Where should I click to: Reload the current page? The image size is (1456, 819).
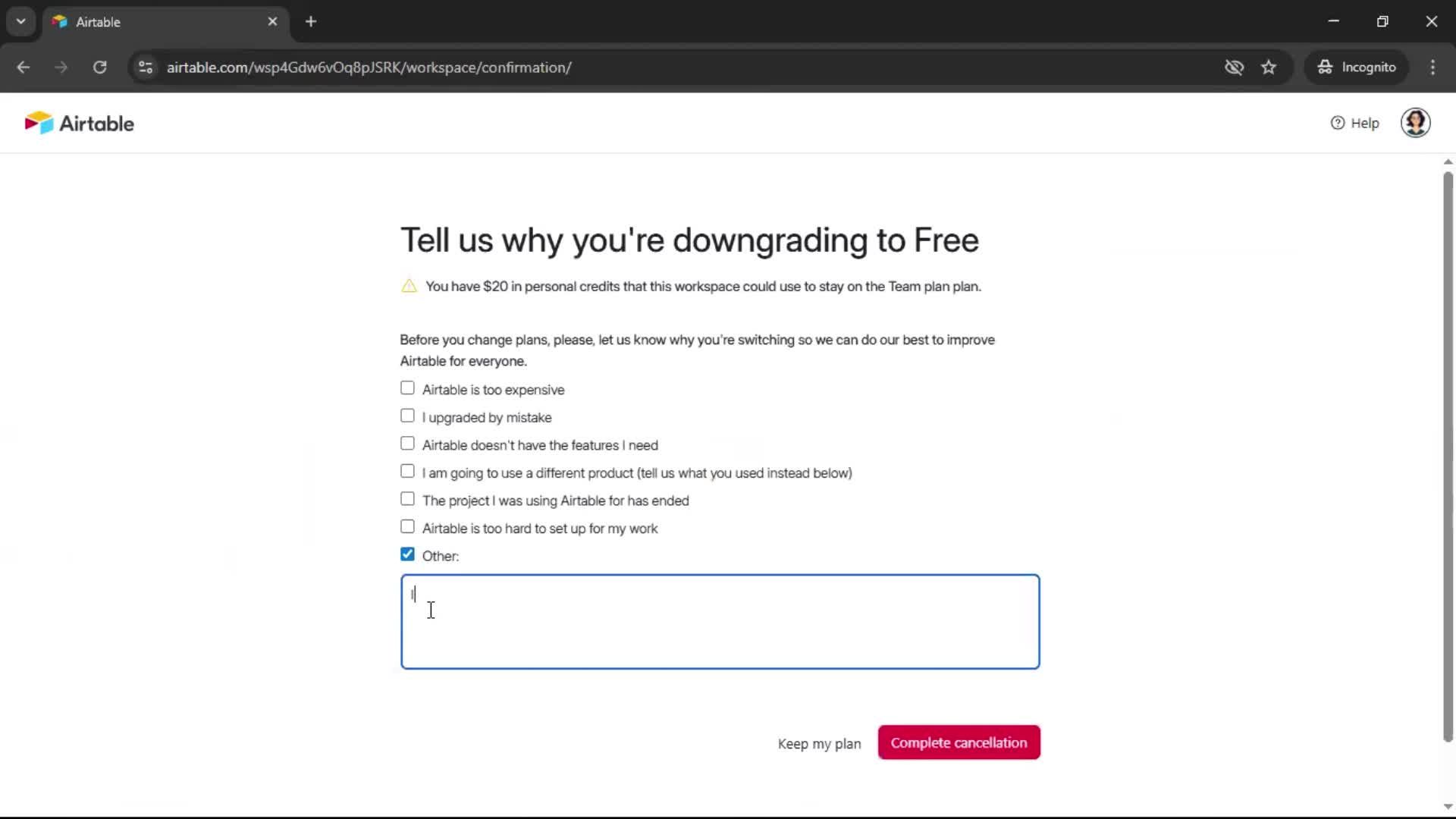[x=99, y=67]
